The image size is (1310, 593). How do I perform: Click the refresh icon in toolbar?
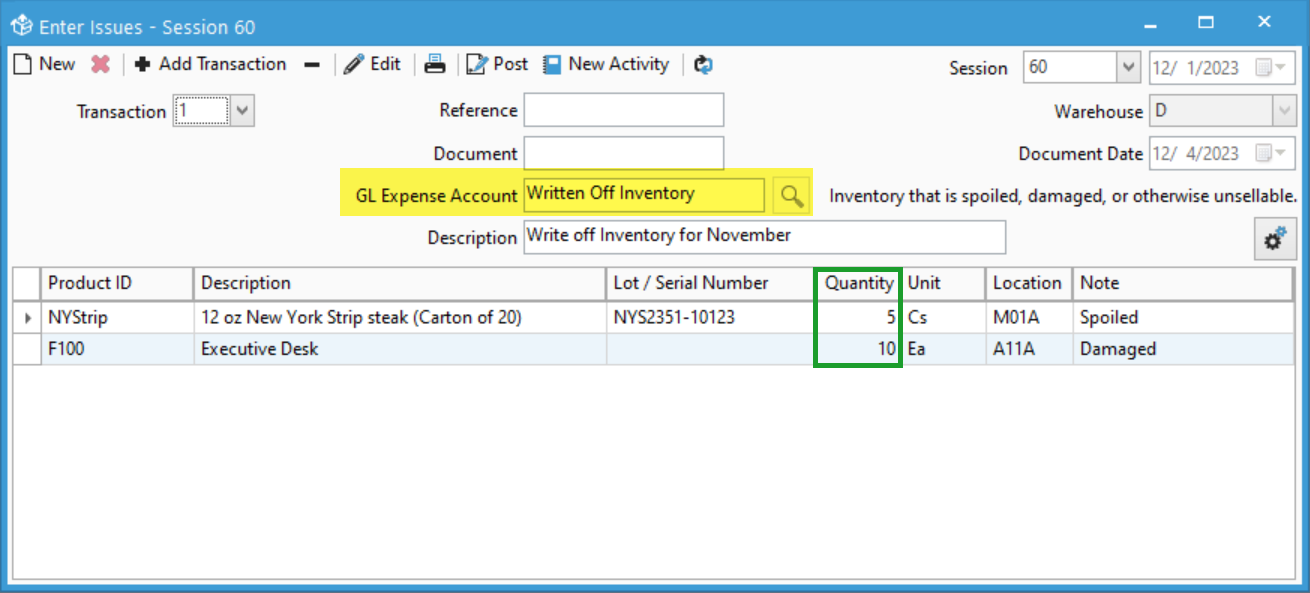point(703,64)
